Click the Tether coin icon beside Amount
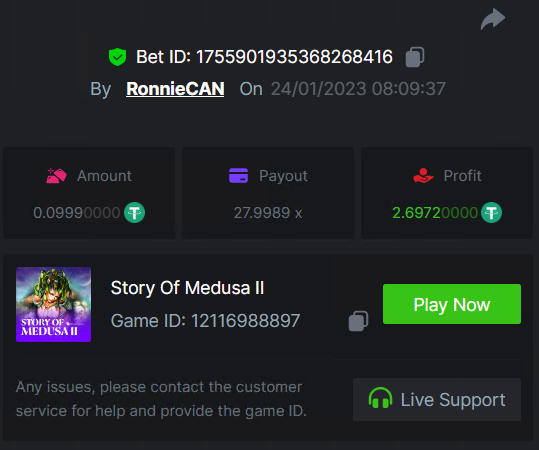 (134, 213)
